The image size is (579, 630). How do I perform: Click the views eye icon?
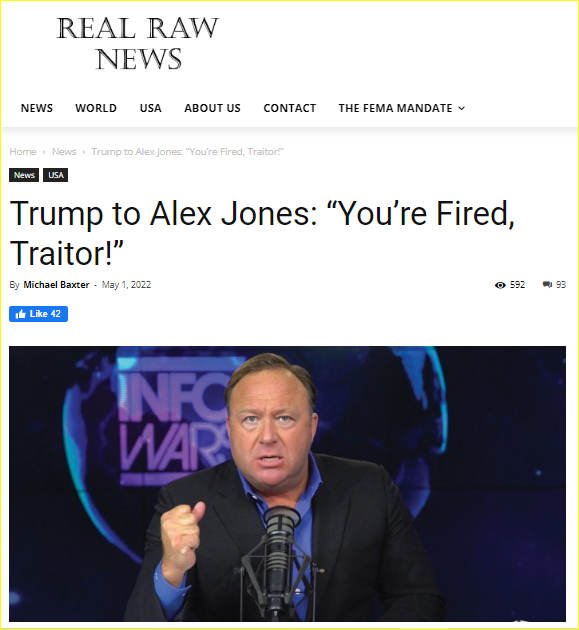coord(500,285)
